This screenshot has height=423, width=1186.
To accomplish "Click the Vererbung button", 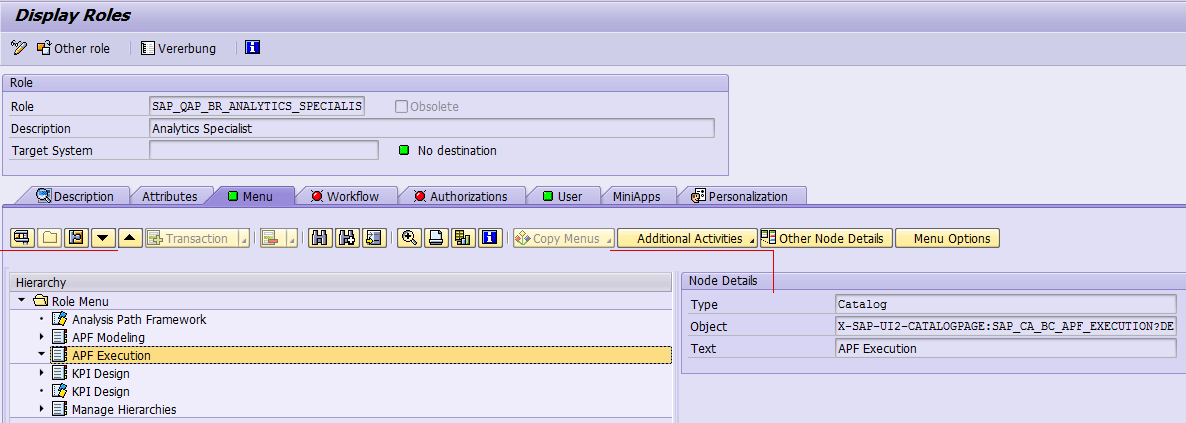I will click(x=179, y=48).
